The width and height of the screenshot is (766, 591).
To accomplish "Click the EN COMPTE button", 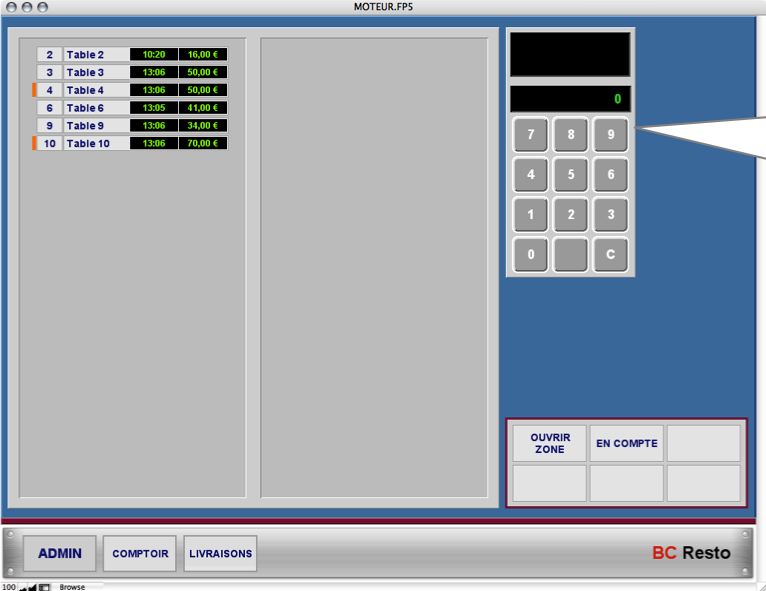I will tap(627, 443).
